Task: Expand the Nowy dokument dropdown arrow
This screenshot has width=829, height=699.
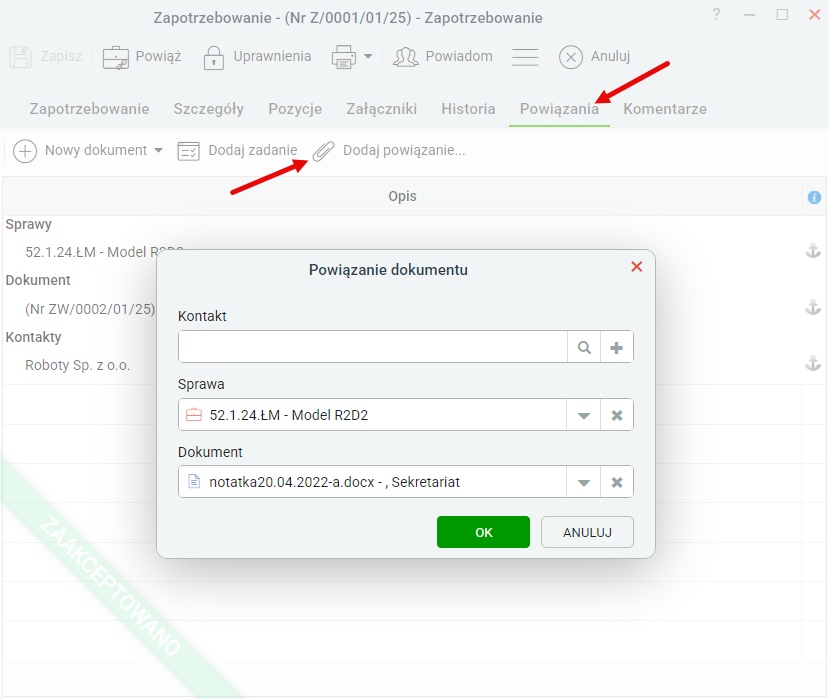Action: coord(158,150)
